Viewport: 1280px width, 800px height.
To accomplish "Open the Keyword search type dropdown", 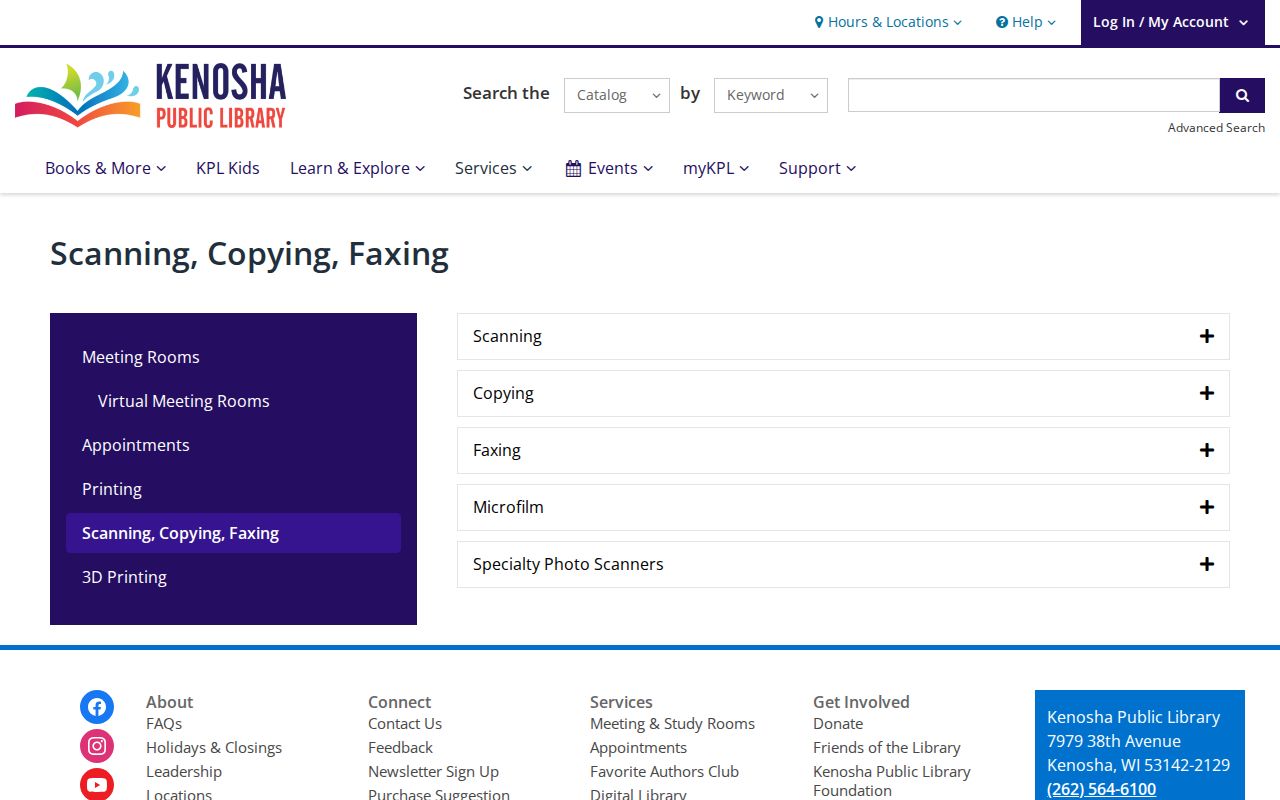I will point(771,95).
